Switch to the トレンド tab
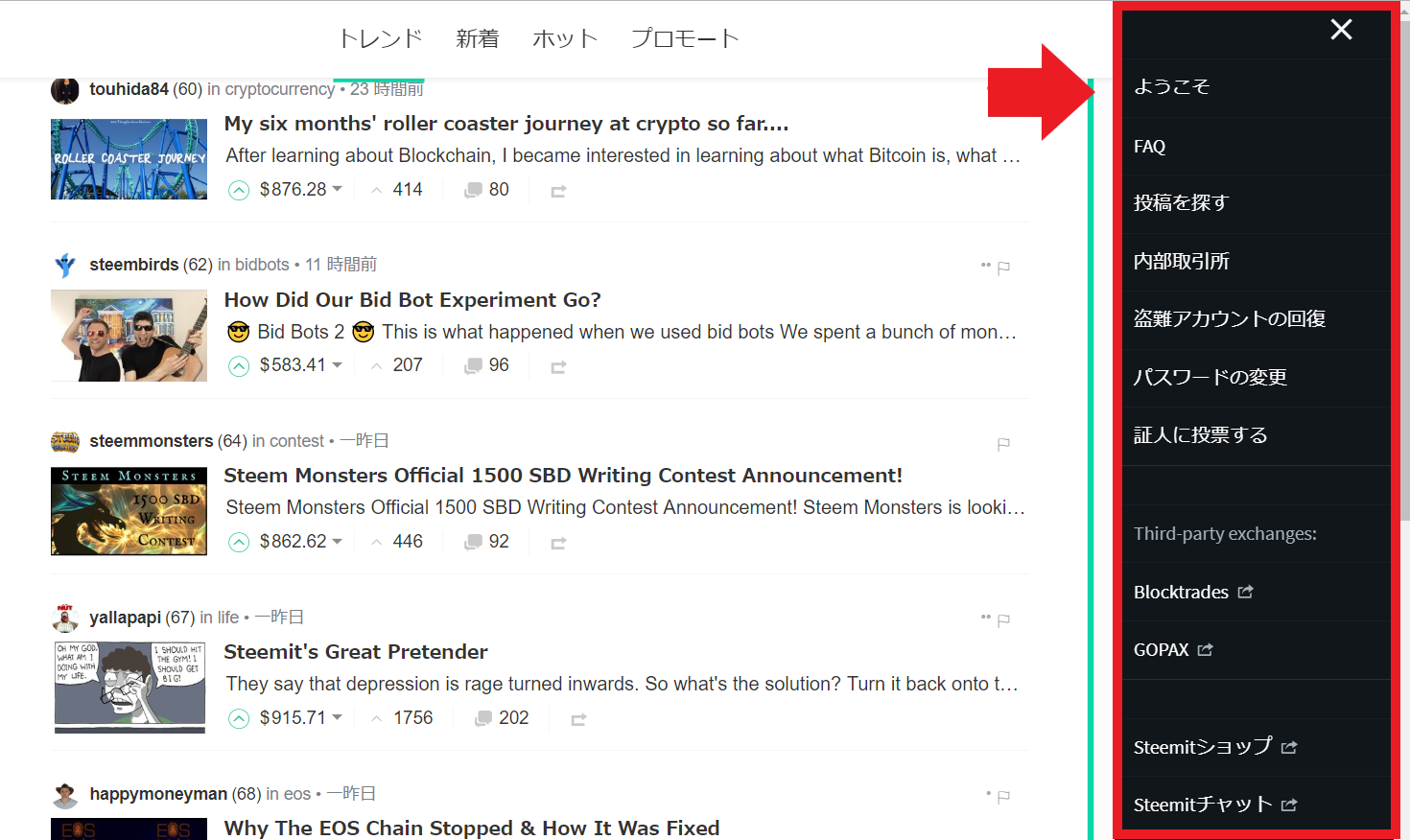1410x840 pixels. (380, 38)
